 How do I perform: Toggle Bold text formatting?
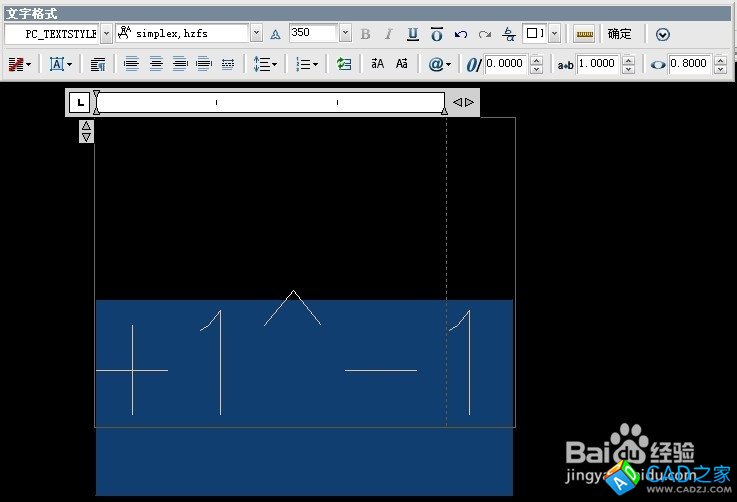click(x=365, y=34)
